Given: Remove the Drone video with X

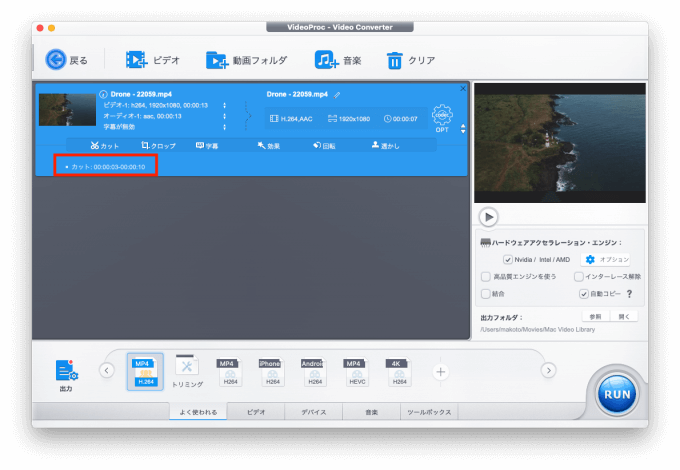Looking at the screenshot, I should click(463, 88).
